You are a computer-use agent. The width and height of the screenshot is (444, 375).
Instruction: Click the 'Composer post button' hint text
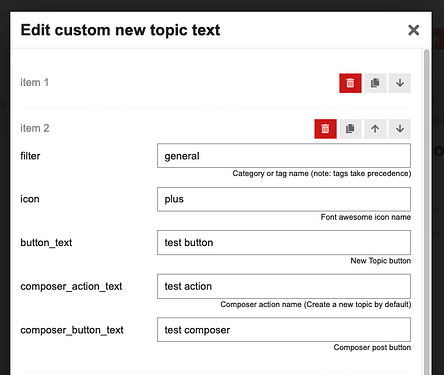[372, 347]
